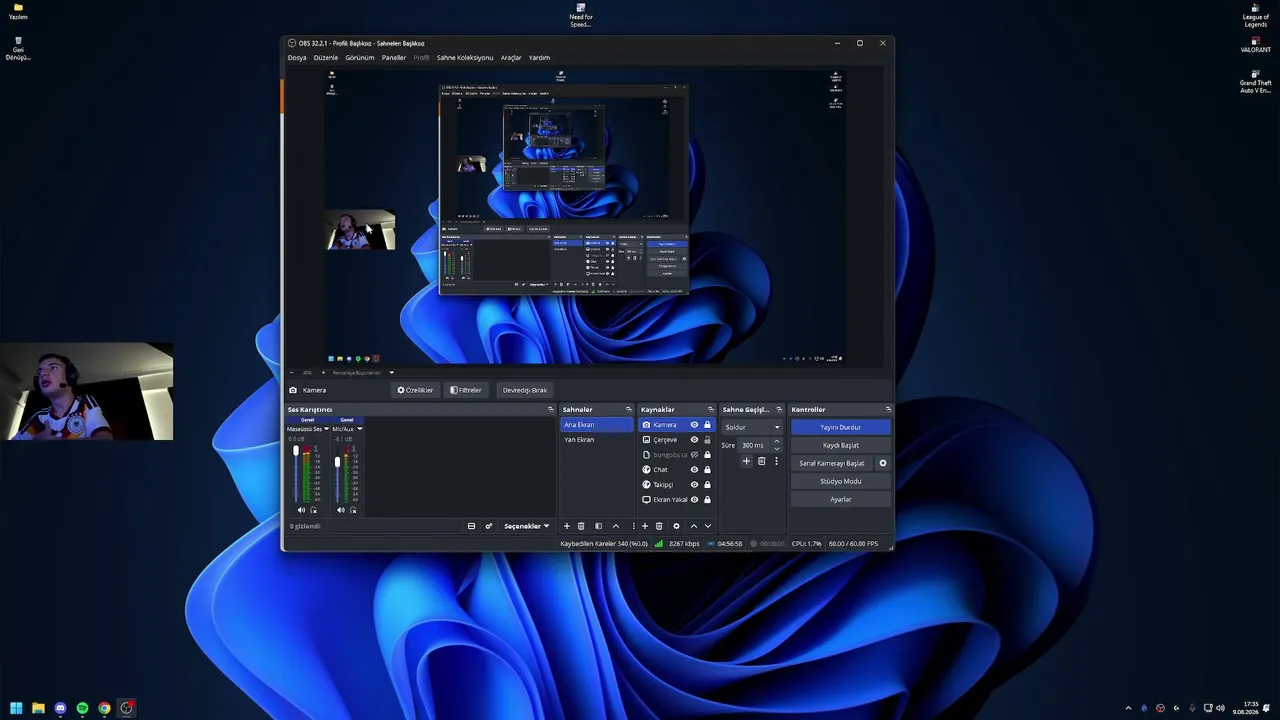Toggle visibility of the Kamera source
This screenshot has width=1280, height=720.
coord(694,425)
